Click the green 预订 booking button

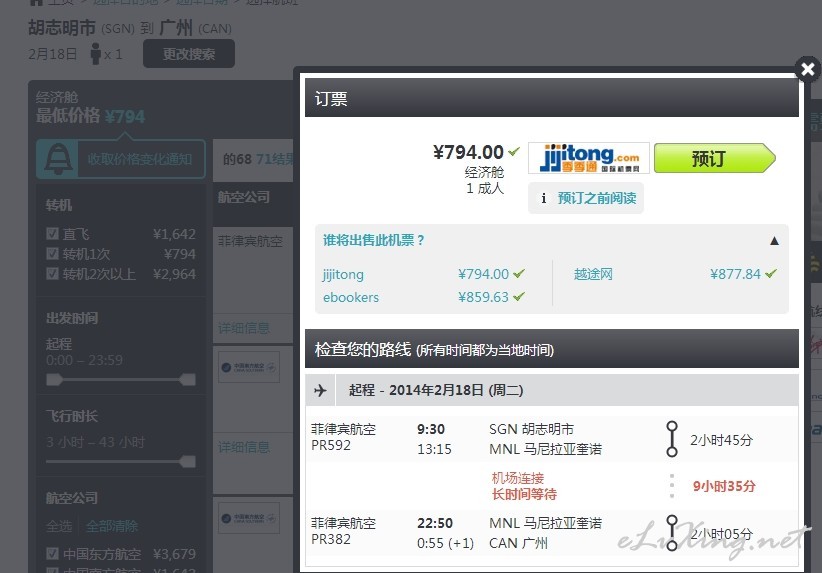715,158
